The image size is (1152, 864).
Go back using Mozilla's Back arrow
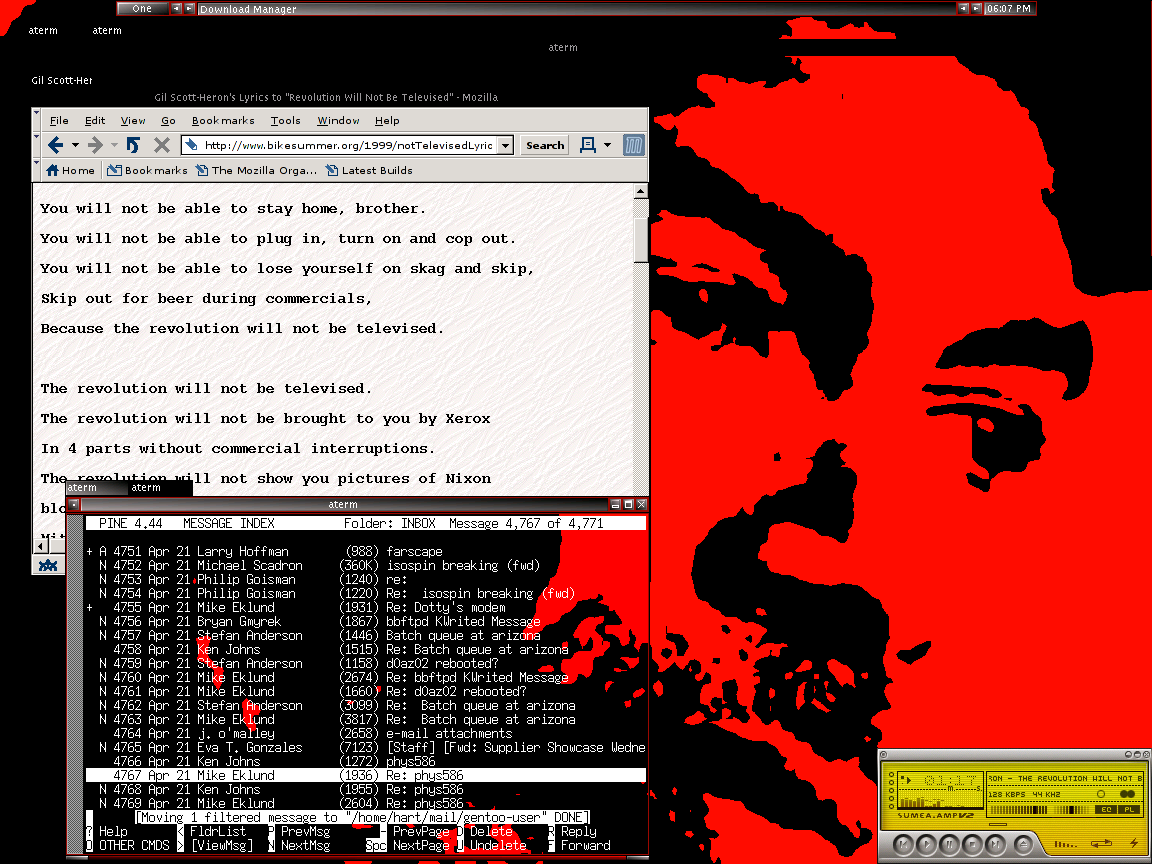(x=55, y=145)
